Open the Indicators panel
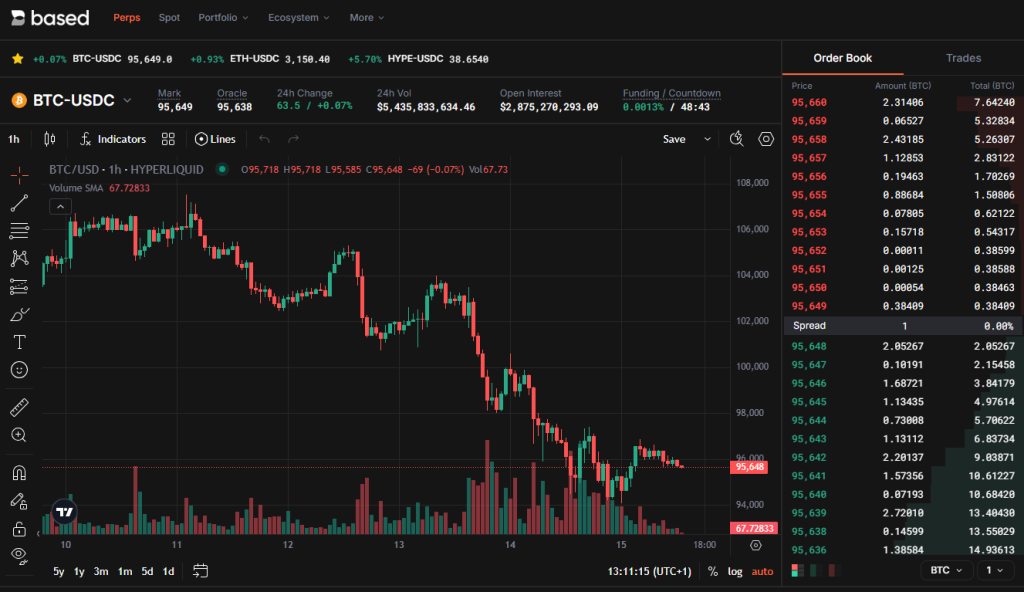The height and width of the screenshot is (592, 1024). click(113, 139)
